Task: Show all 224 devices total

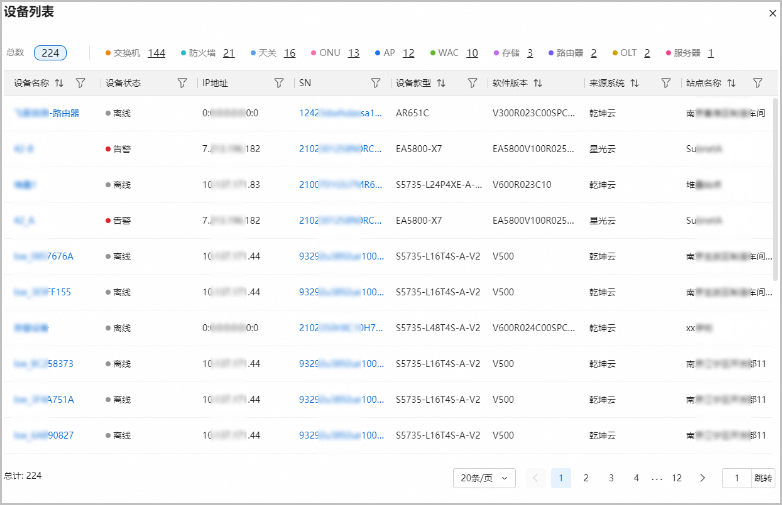Action: 50,53
